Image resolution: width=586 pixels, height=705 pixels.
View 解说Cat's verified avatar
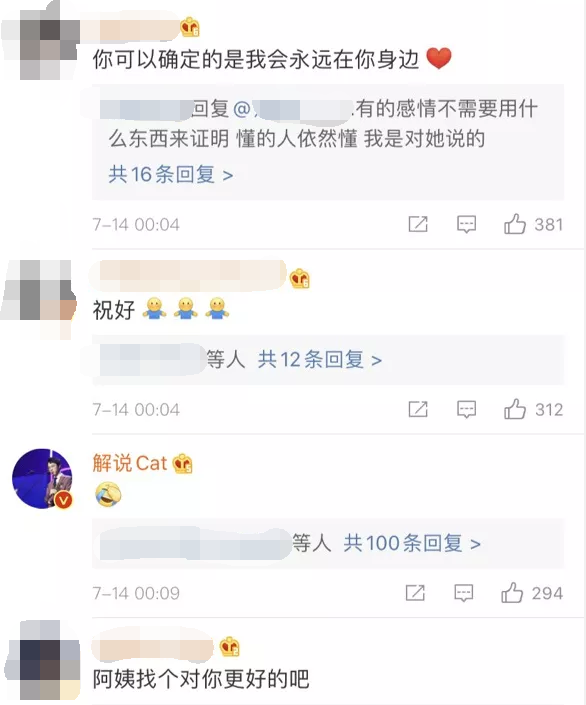pos(42,478)
